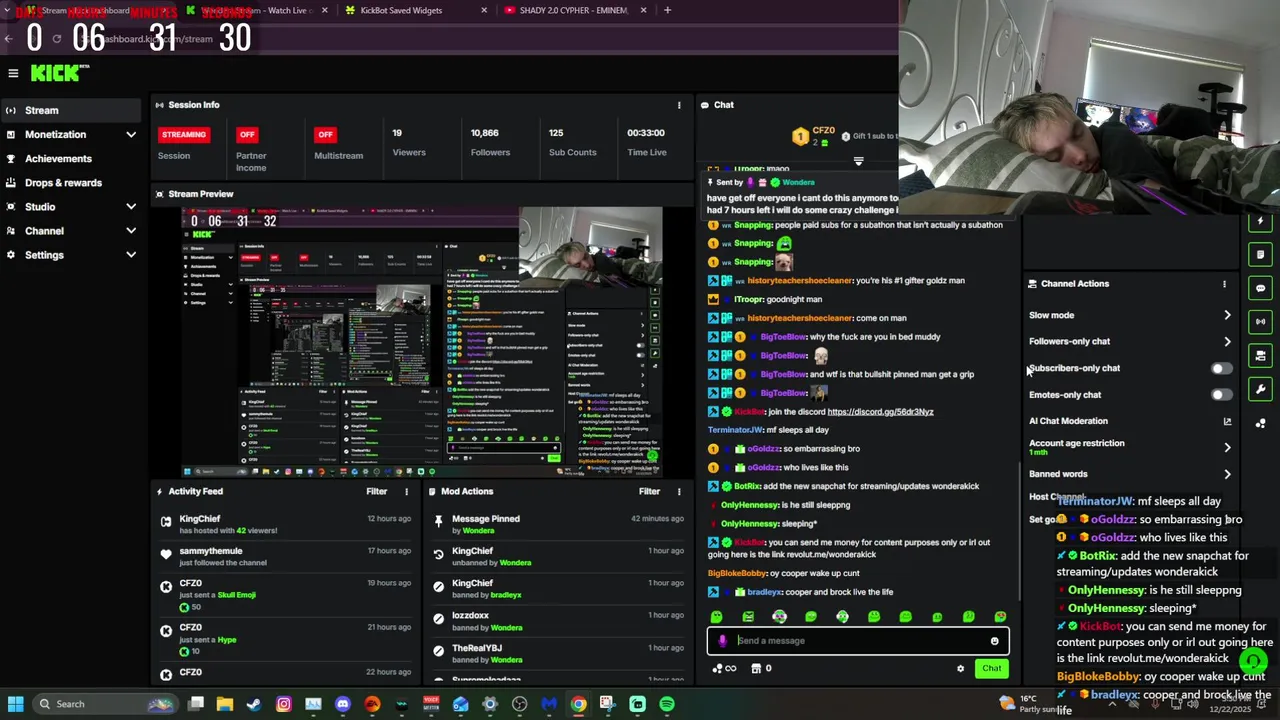Click lozzdoxx banned entry
This screenshot has width=1280, height=720.
tap(558, 622)
